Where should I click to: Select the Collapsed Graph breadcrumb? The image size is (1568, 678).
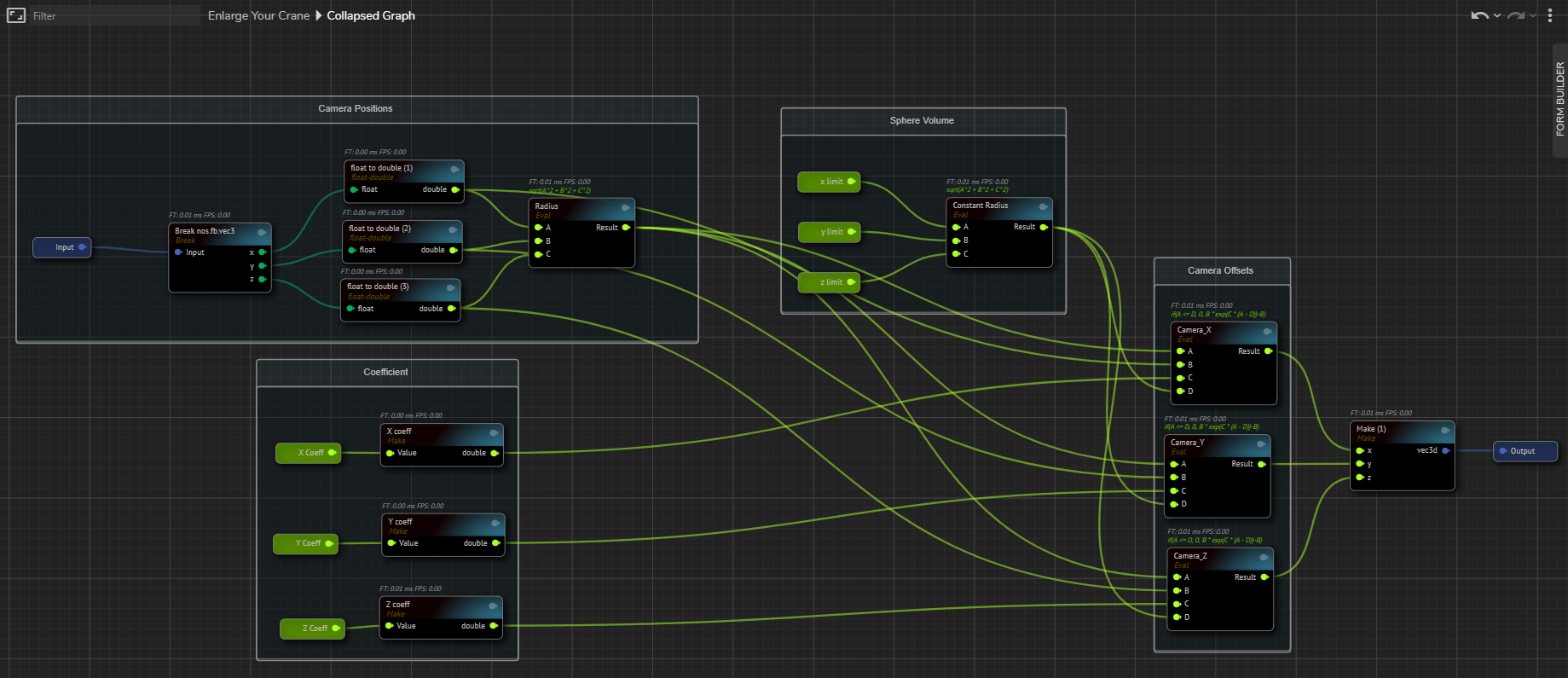(x=371, y=15)
